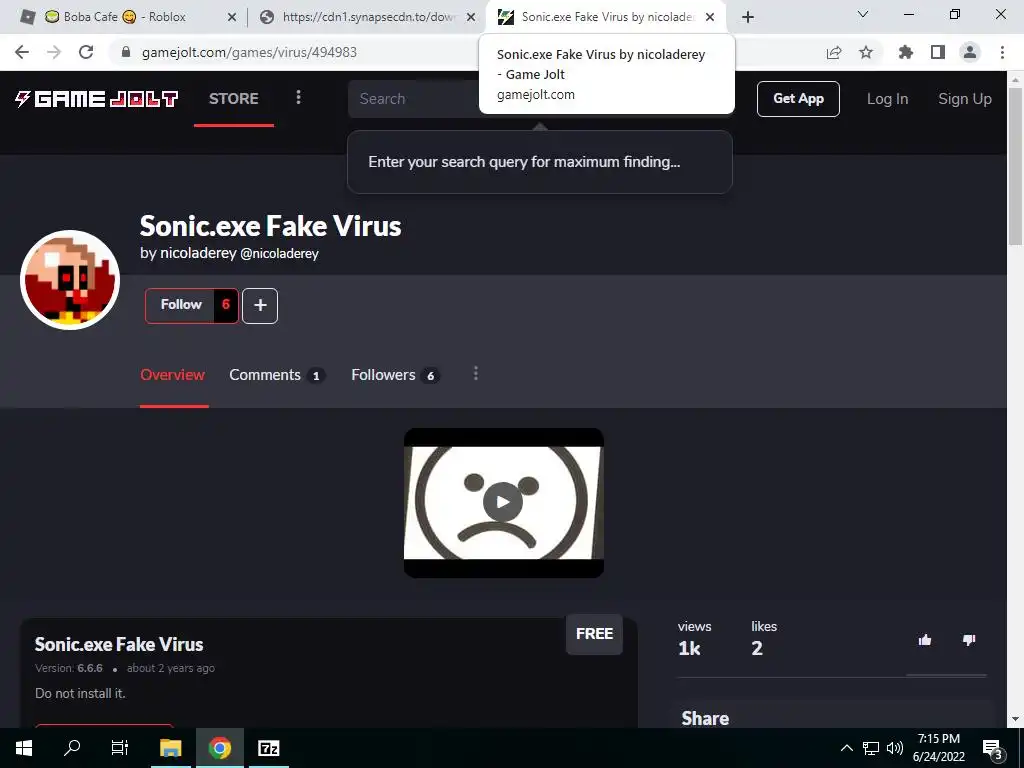Screen dimensions: 1024x768
Task: Close the synapsecdn download tab
Action: pos(471,18)
